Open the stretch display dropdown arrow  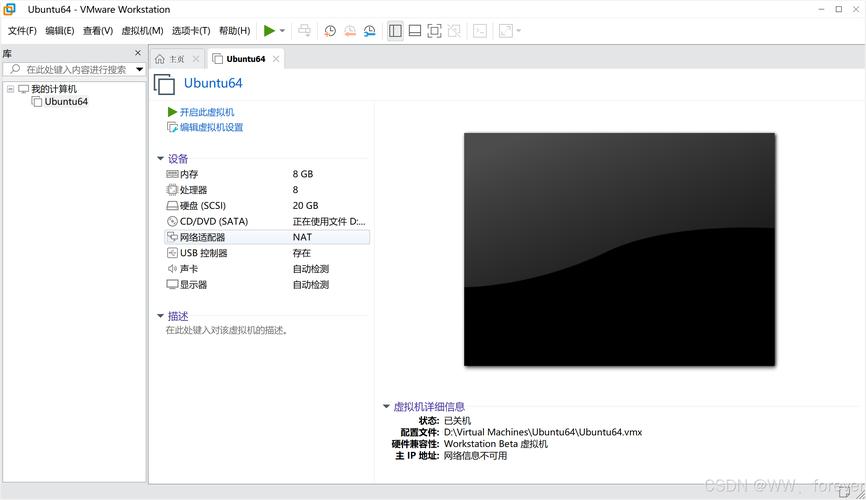(x=519, y=31)
